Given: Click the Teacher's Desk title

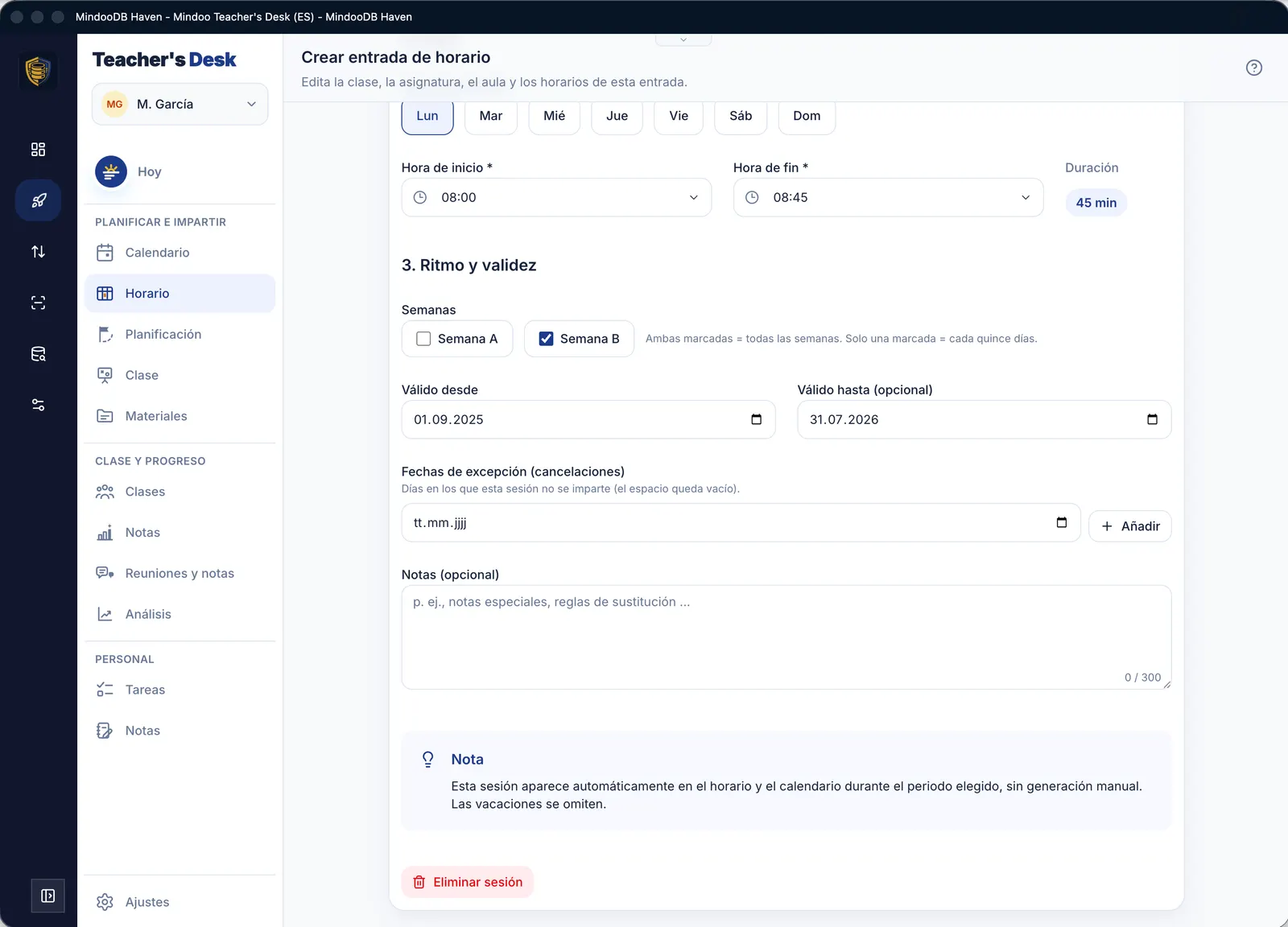Looking at the screenshot, I should (164, 60).
